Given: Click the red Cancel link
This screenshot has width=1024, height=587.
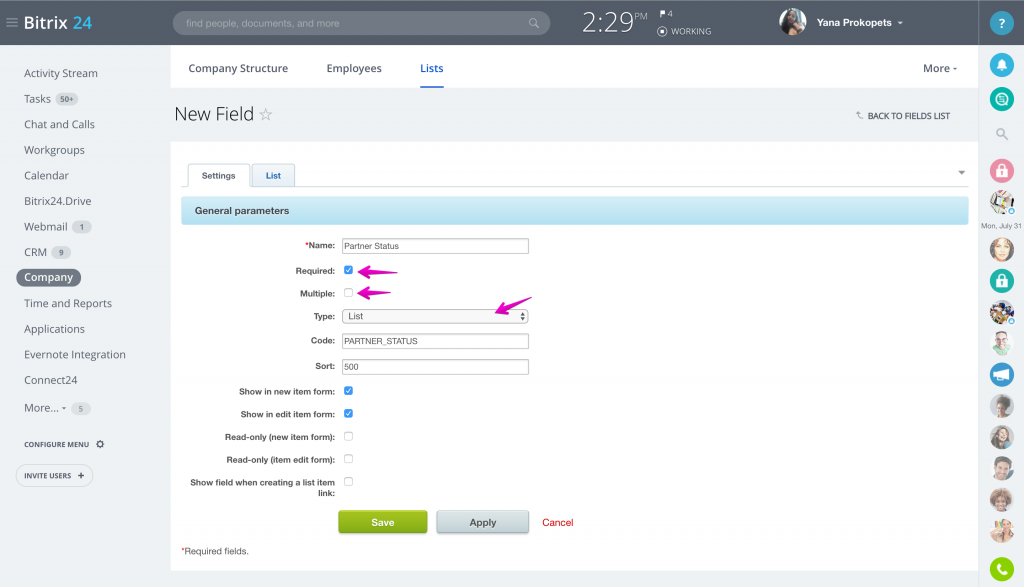Looking at the screenshot, I should click(558, 522).
